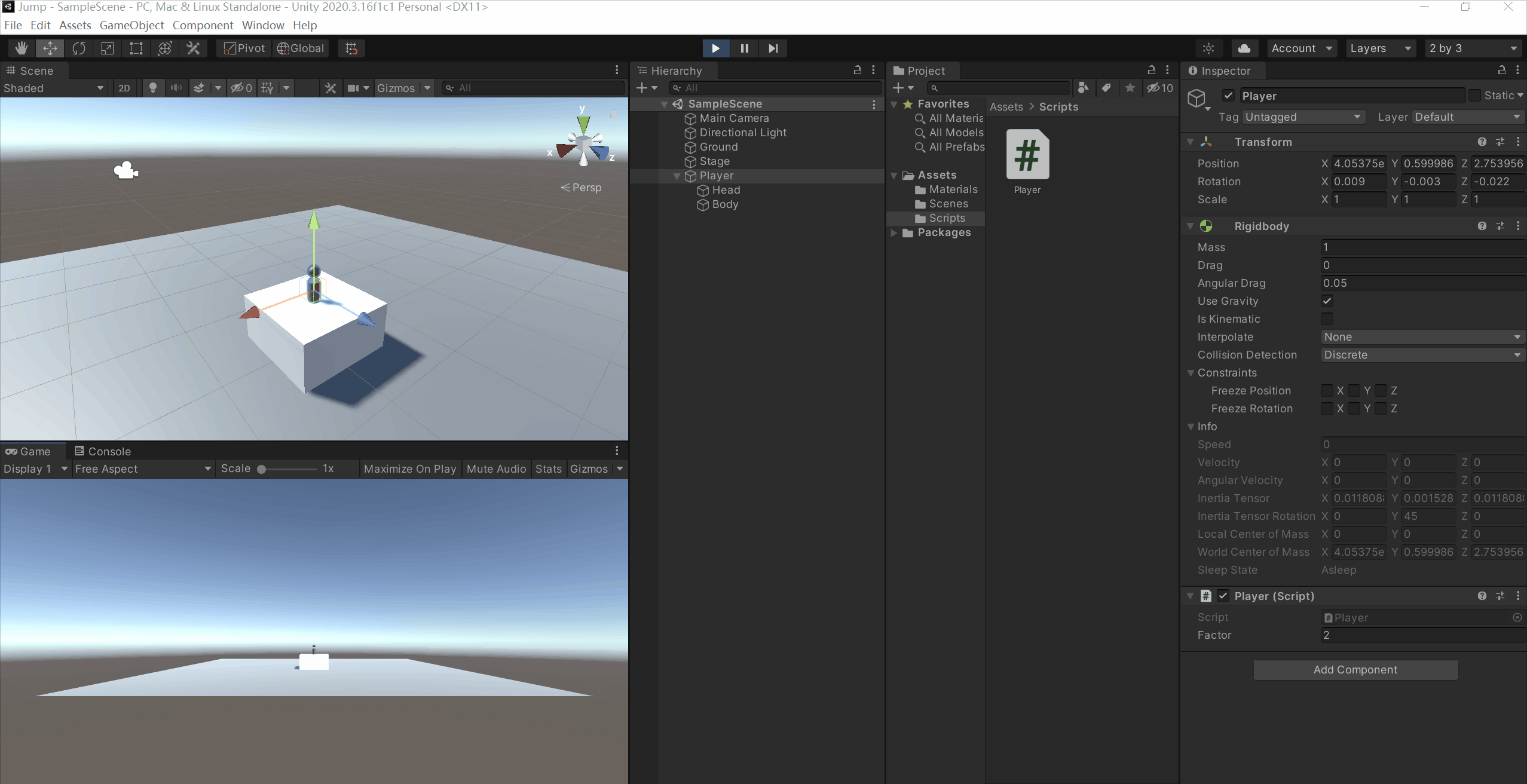Select the Hand tool in toolbar
1527x784 pixels.
click(x=22, y=48)
